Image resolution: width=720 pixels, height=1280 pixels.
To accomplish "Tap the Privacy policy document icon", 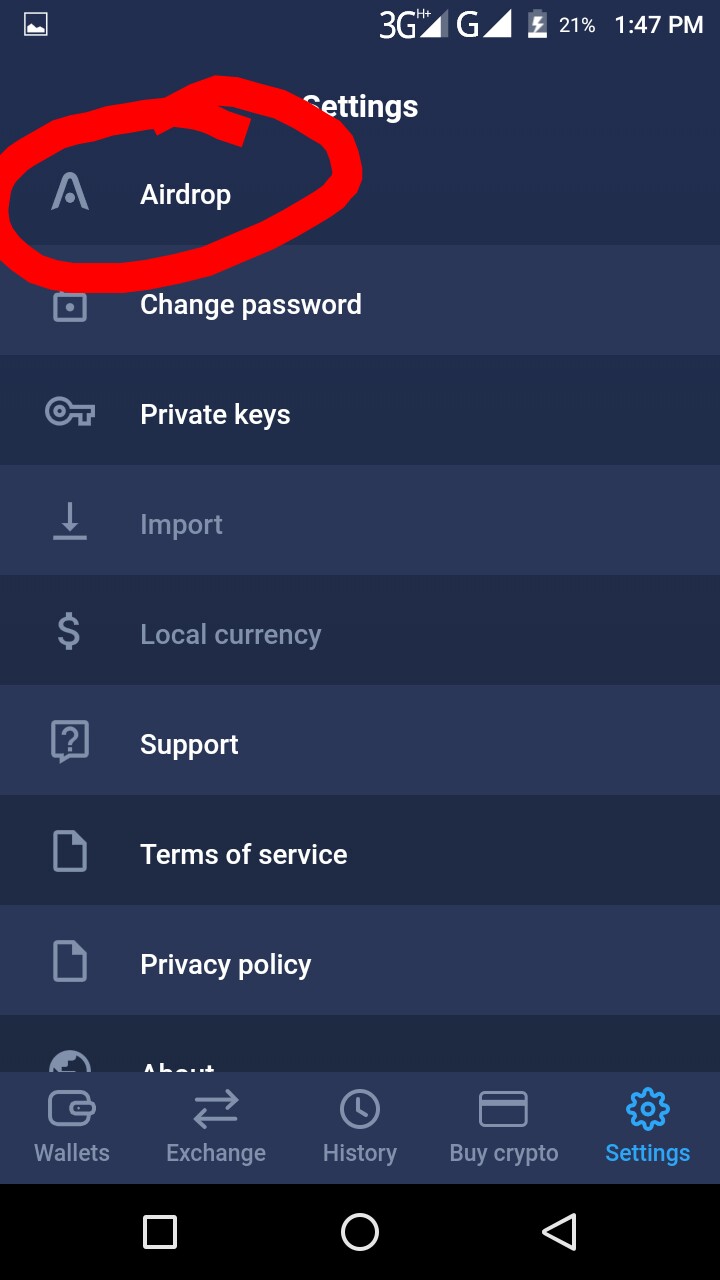I will (x=70, y=962).
